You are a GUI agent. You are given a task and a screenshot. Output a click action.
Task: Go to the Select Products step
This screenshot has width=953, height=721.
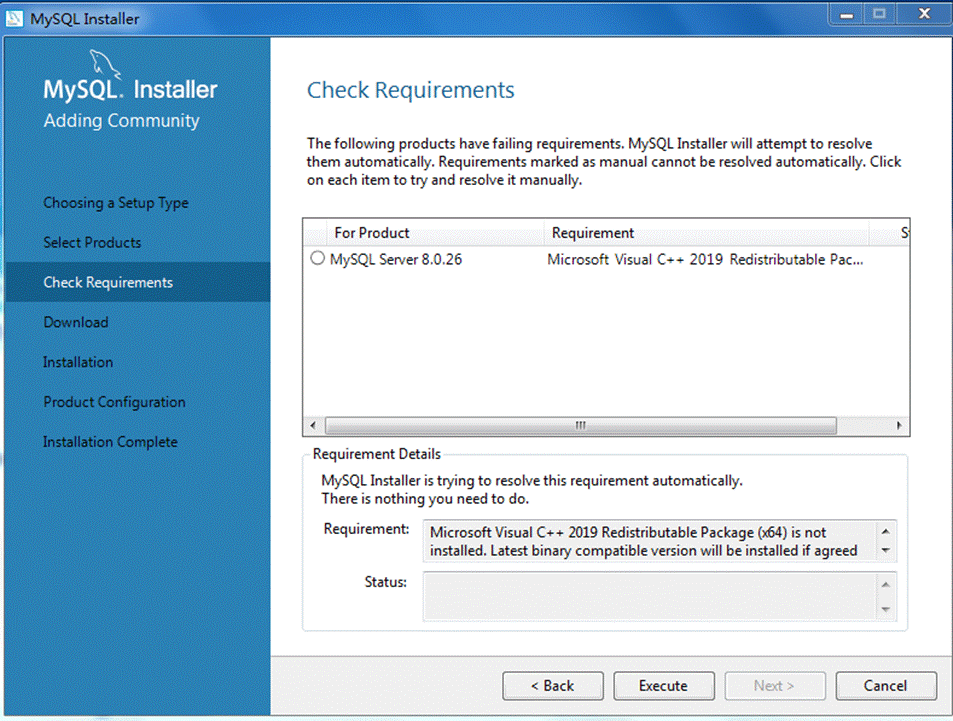92,243
